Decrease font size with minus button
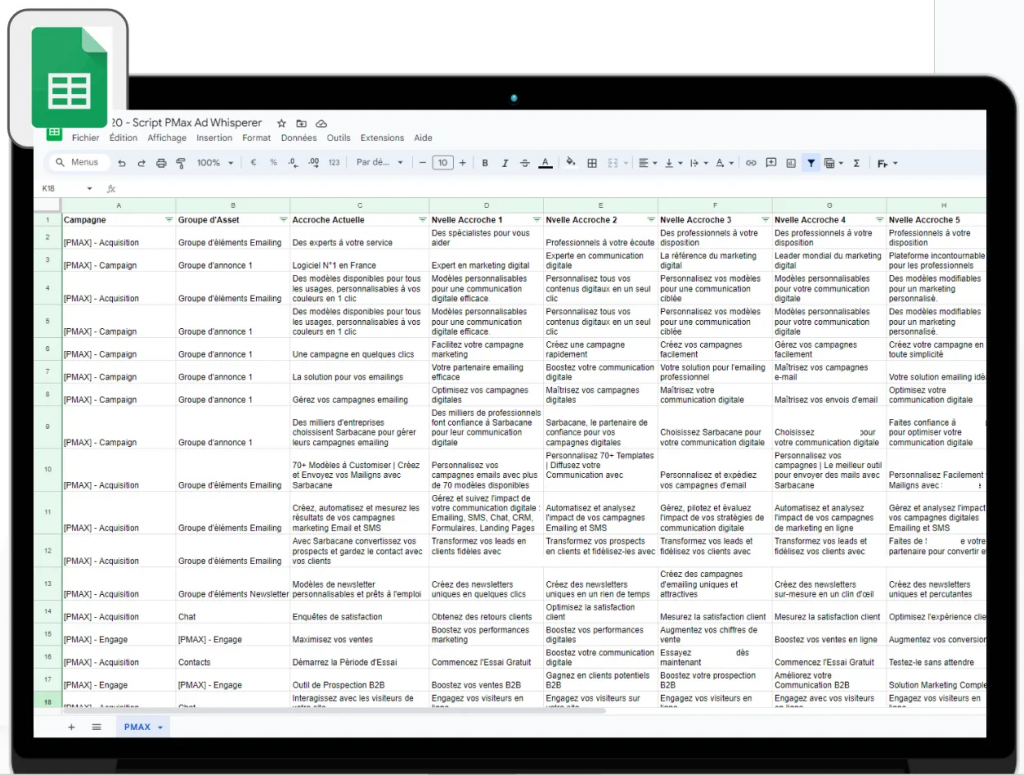1024x775 pixels. tap(423, 163)
